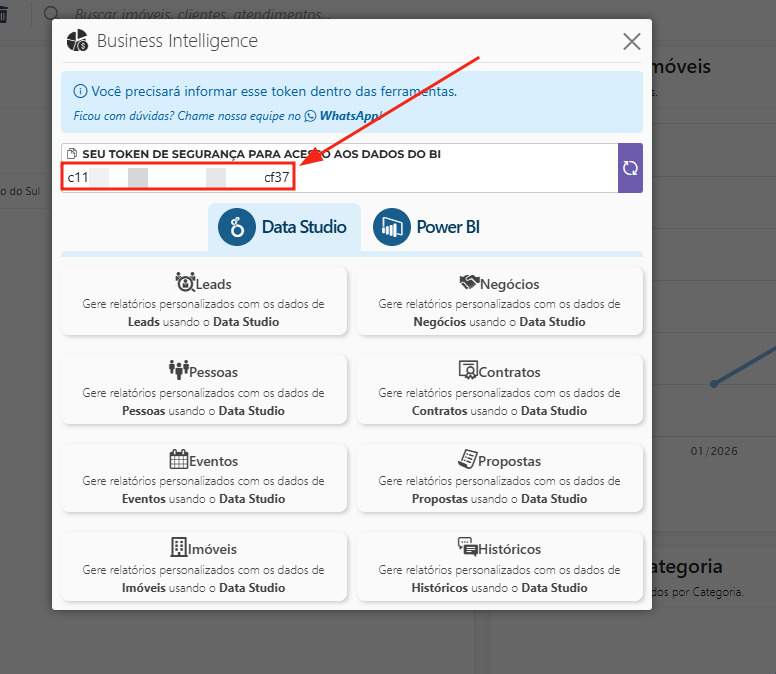Click the Business Intelligence pie chart icon
The image size is (776, 674).
pos(77,41)
